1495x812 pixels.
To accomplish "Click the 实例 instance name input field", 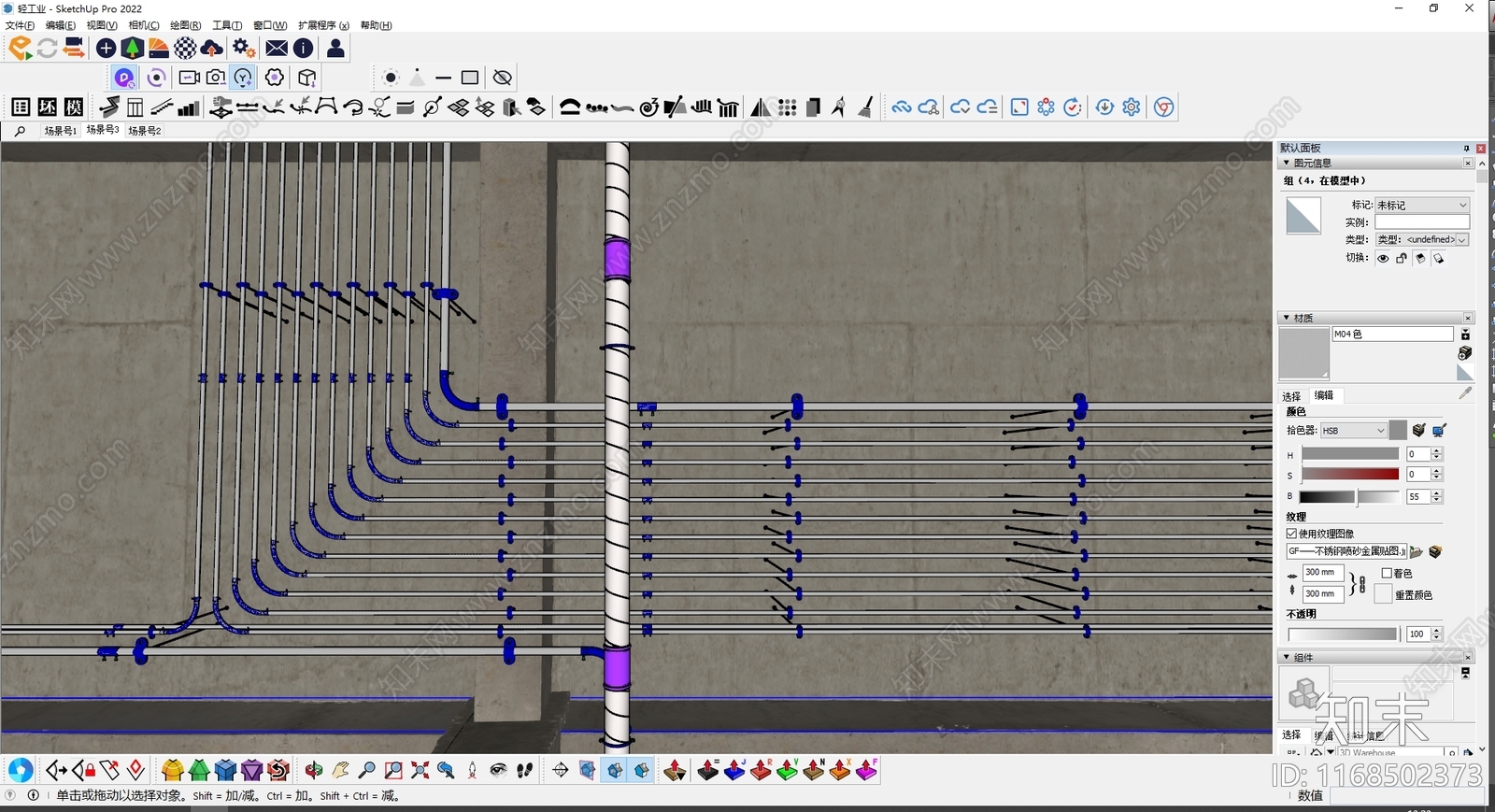I will 1422,222.
